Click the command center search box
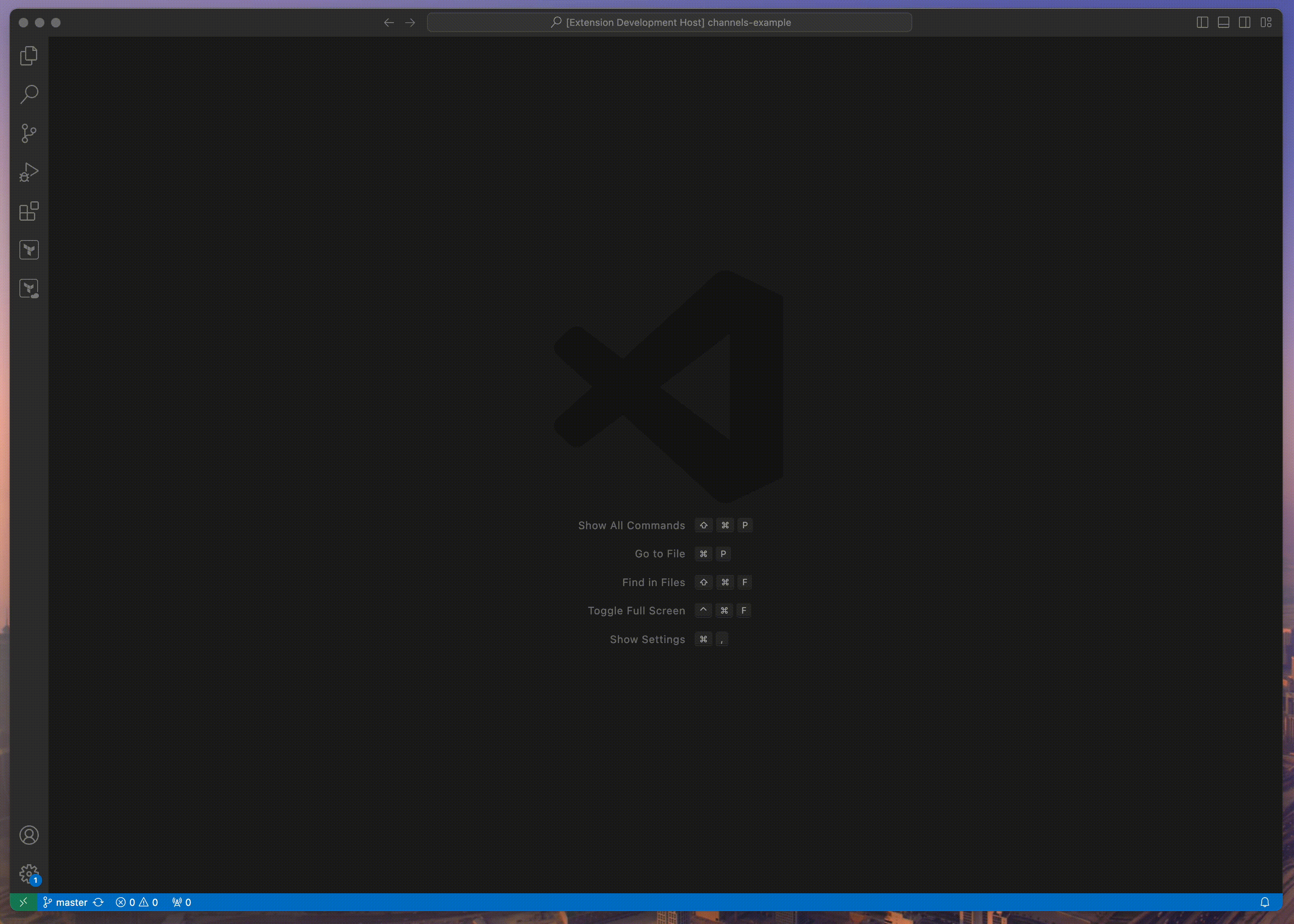1294x924 pixels. pyautogui.click(x=669, y=22)
